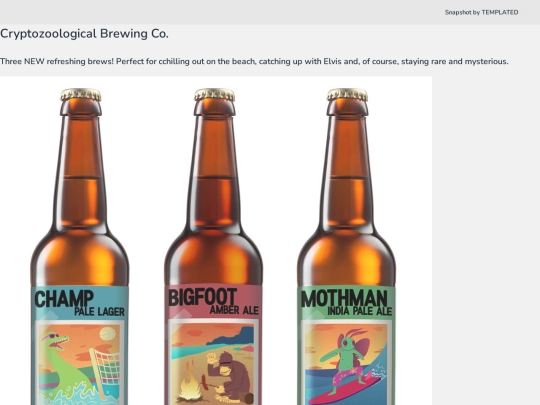Click the 'Cryptozoological Brewing Co.' heading
The height and width of the screenshot is (405, 540).
click(84, 34)
